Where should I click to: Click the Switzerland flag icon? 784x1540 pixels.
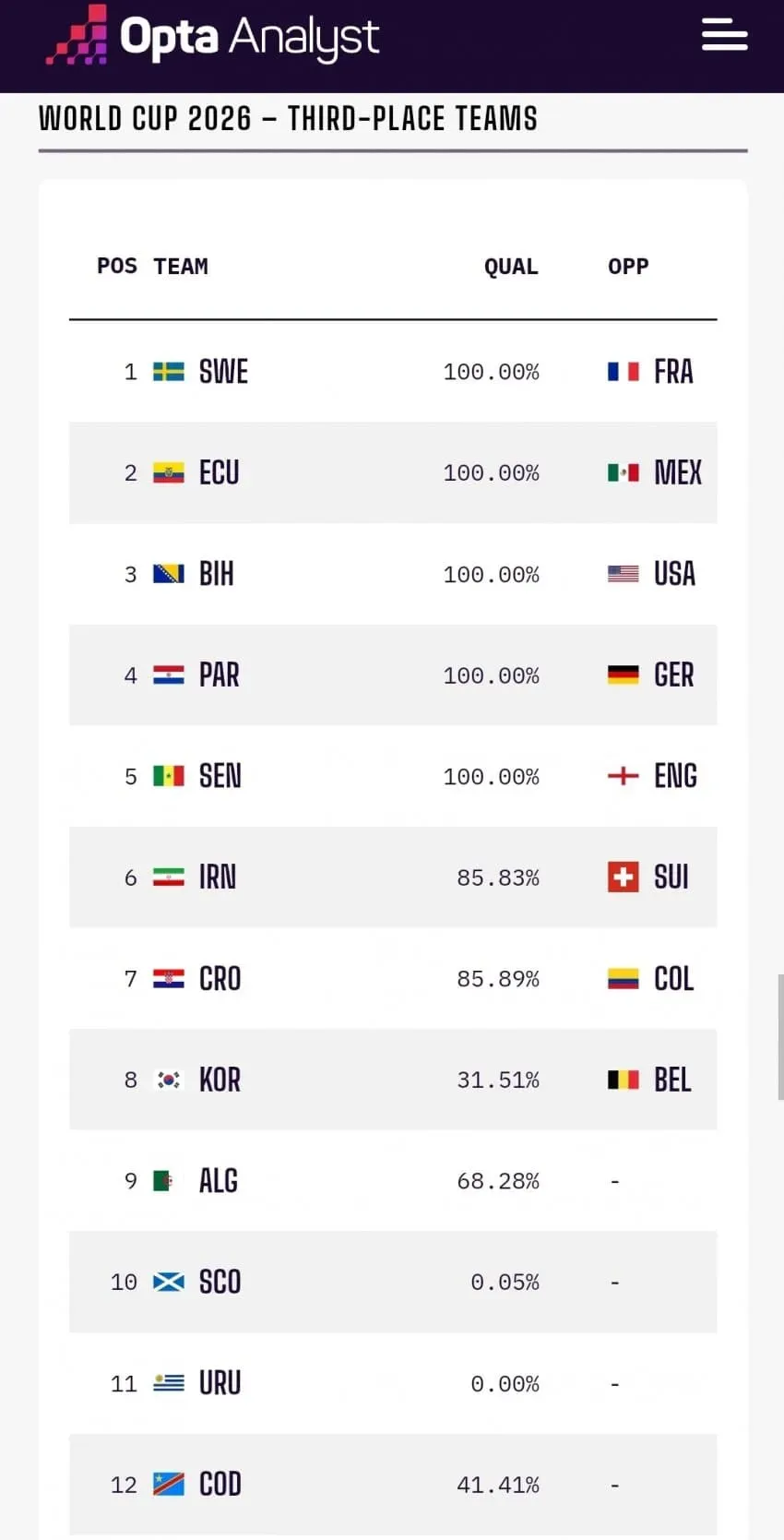624,877
